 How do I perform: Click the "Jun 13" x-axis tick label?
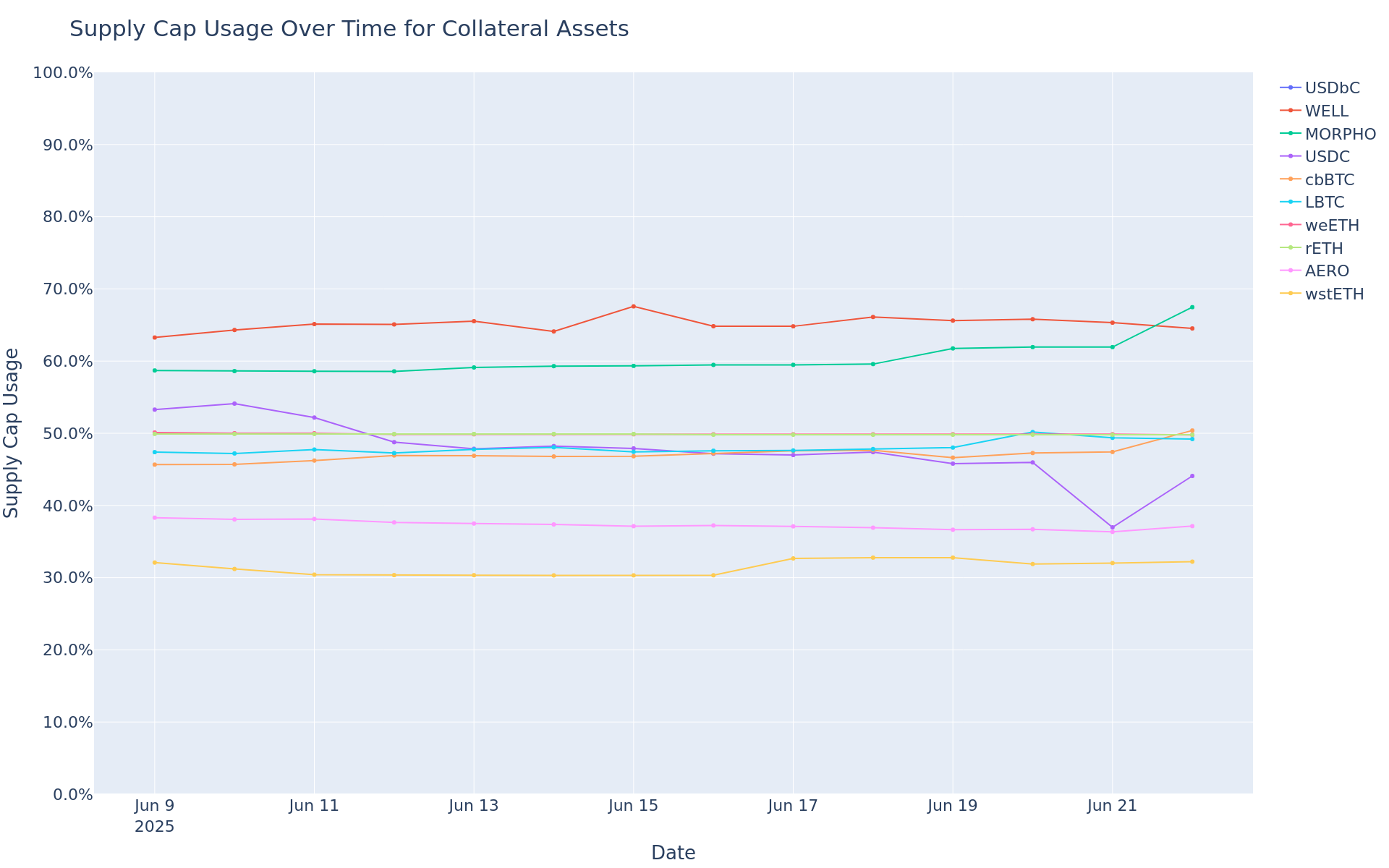[x=474, y=806]
